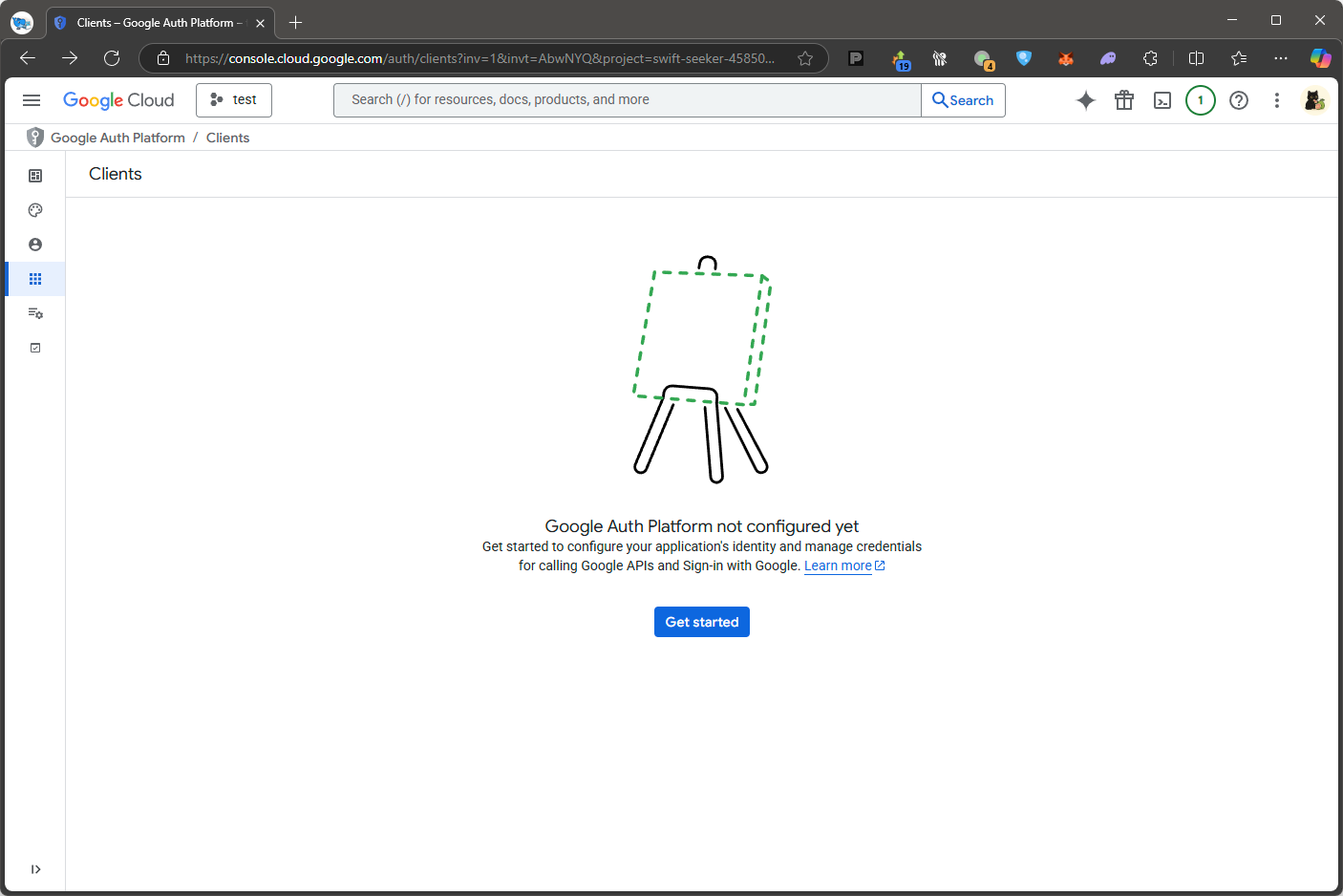Open the Branding palette sidebar icon
The image size is (1343, 896).
tap(35, 210)
